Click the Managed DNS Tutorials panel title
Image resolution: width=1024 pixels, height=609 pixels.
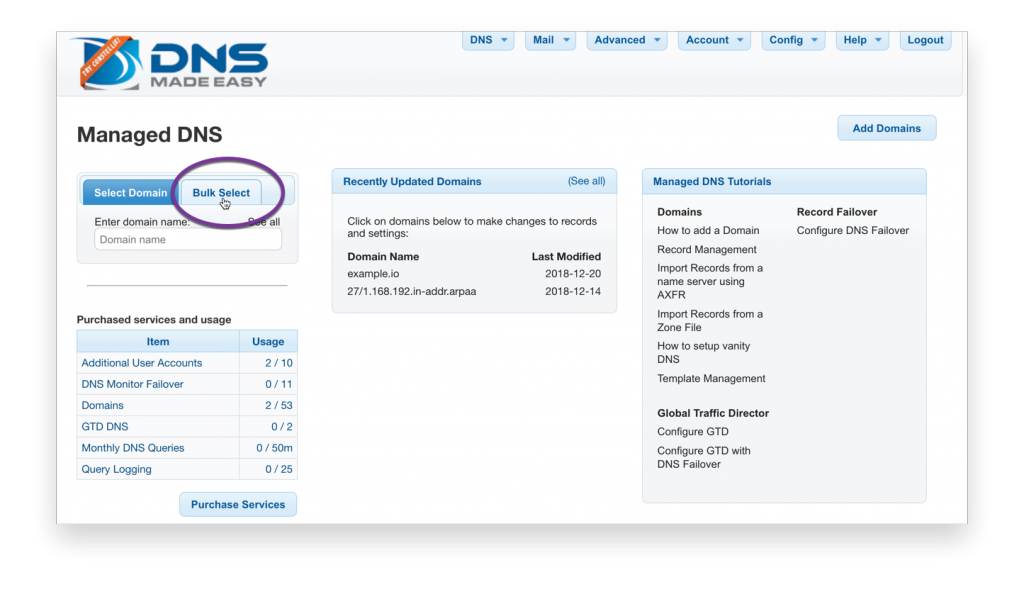point(712,181)
